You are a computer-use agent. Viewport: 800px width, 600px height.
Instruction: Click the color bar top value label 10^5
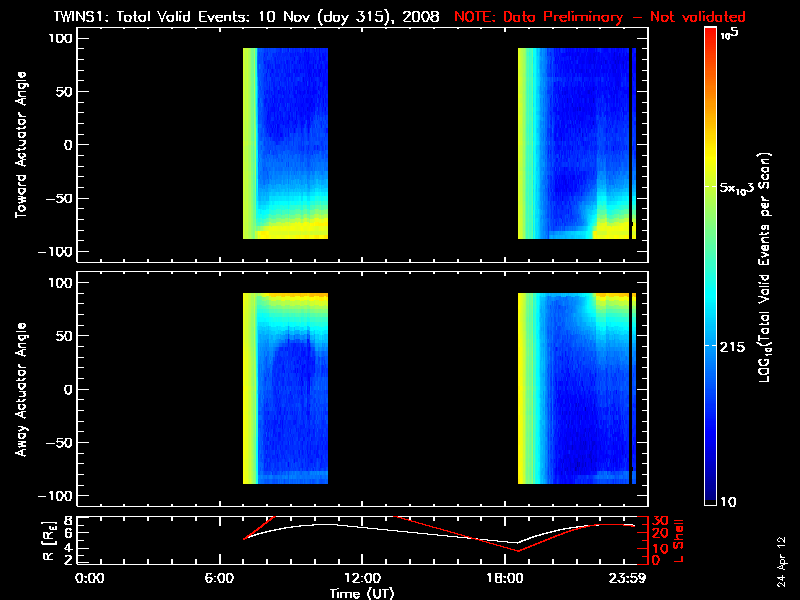pos(730,34)
